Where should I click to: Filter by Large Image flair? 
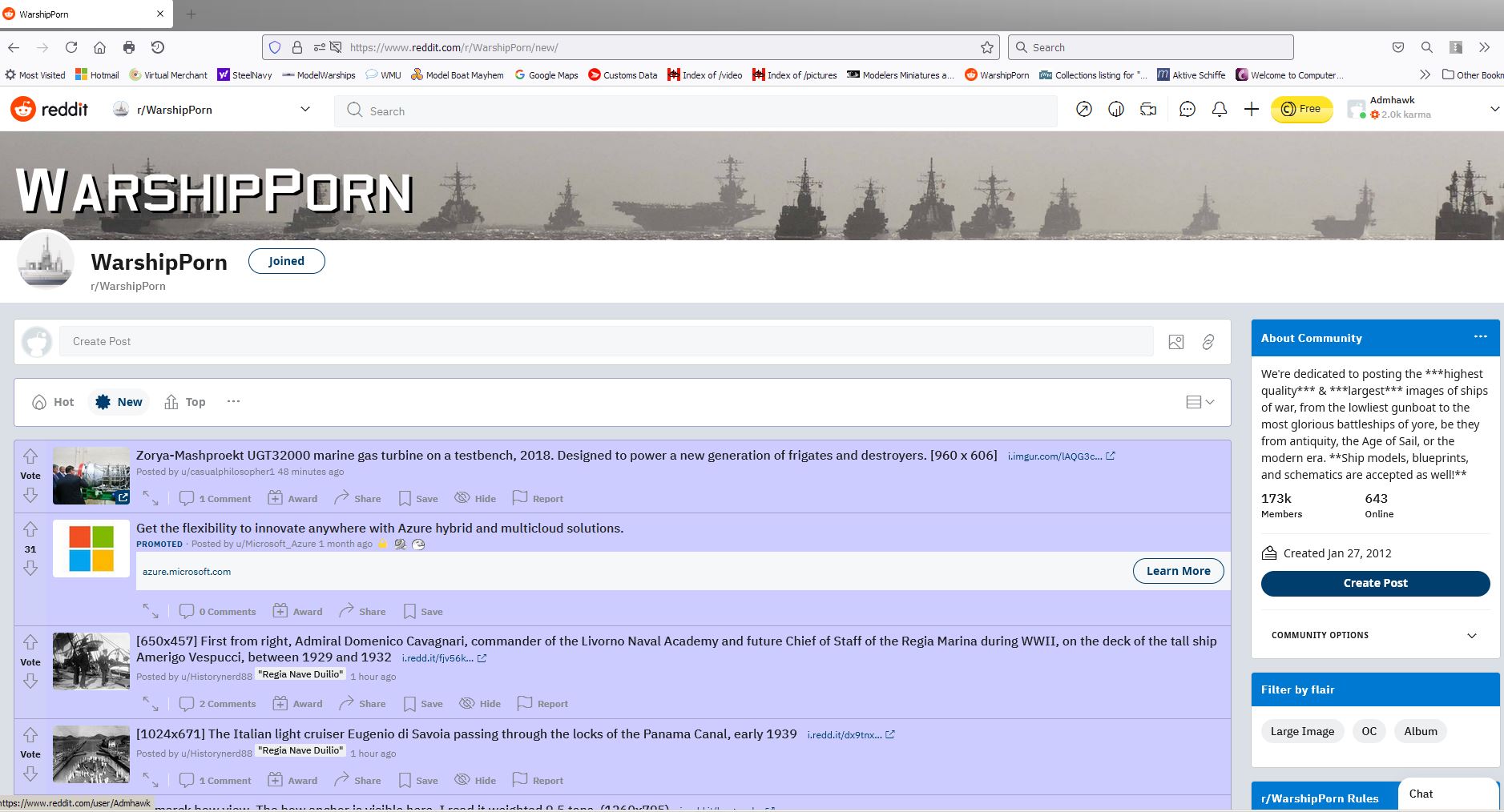pos(1302,731)
